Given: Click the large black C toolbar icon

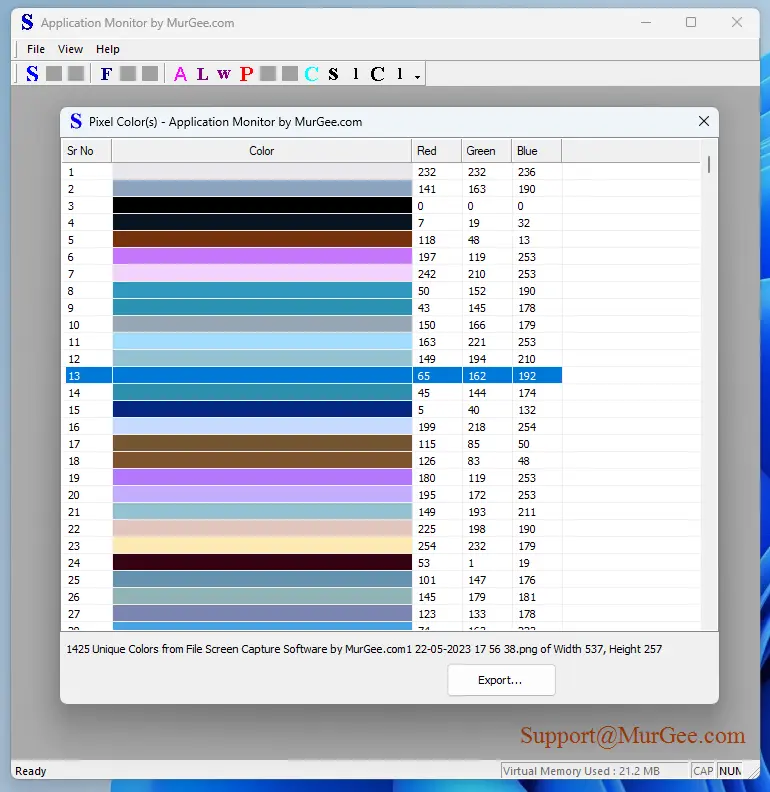Looking at the screenshot, I should point(377,74).
